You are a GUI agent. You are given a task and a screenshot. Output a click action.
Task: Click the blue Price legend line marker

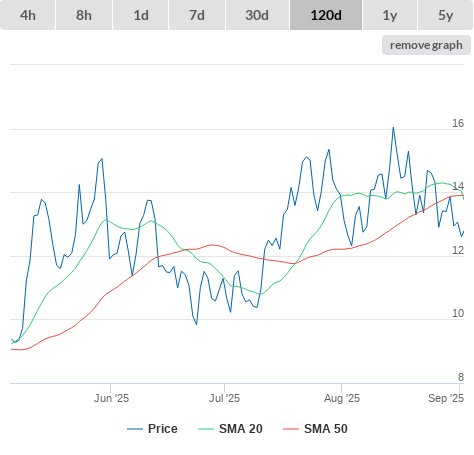(x=135, y=429)
